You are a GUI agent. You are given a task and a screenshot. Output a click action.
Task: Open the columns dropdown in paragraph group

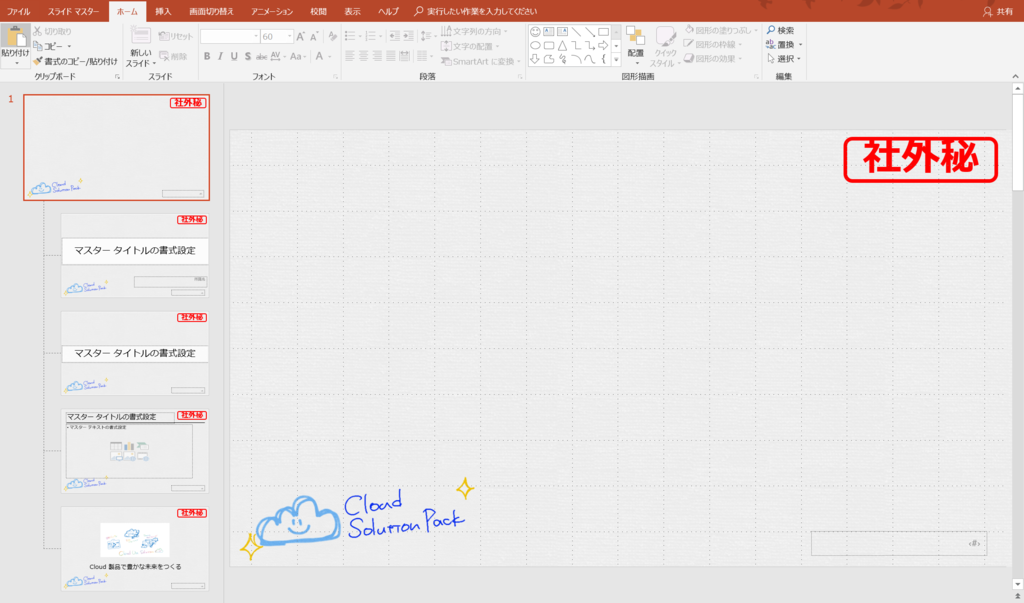pos(424,56)
